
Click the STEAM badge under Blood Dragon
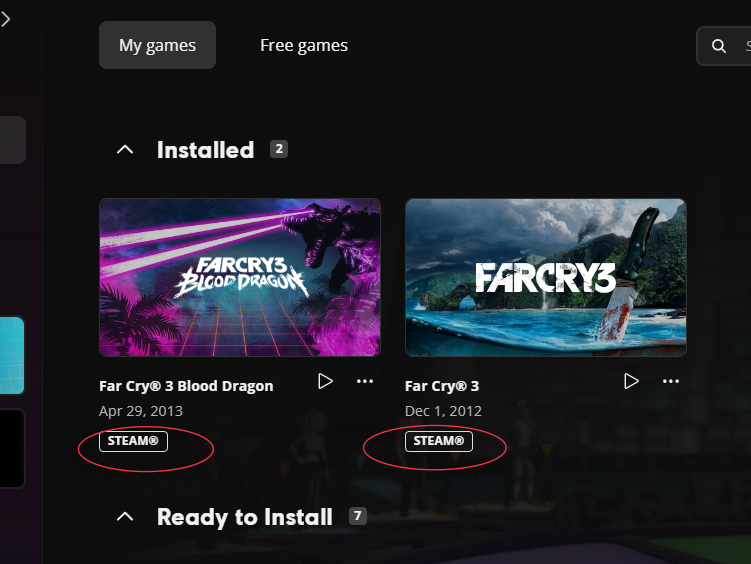133,441
